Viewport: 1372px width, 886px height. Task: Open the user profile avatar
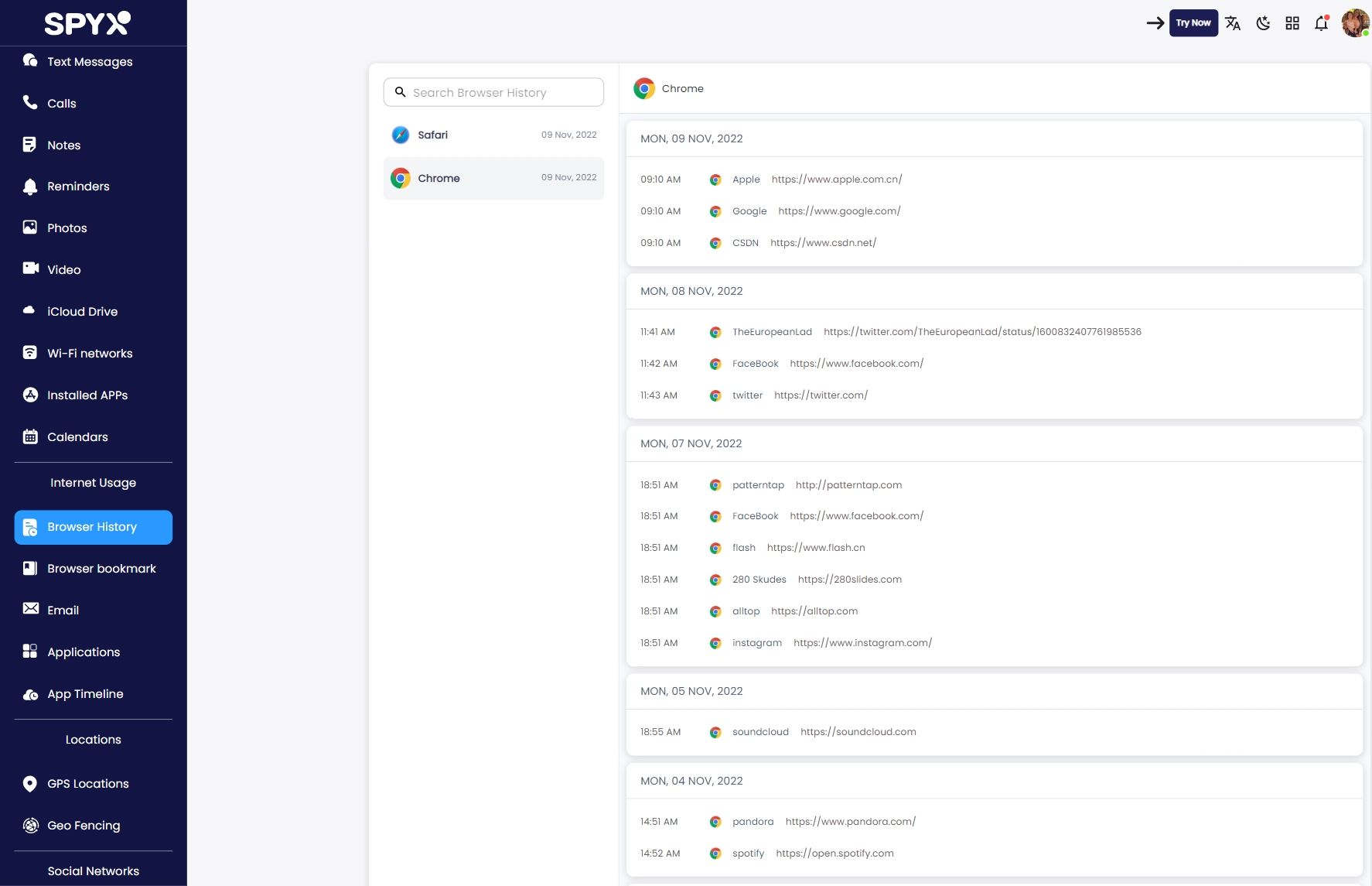pyautogui.click(x=1355, y=22)
